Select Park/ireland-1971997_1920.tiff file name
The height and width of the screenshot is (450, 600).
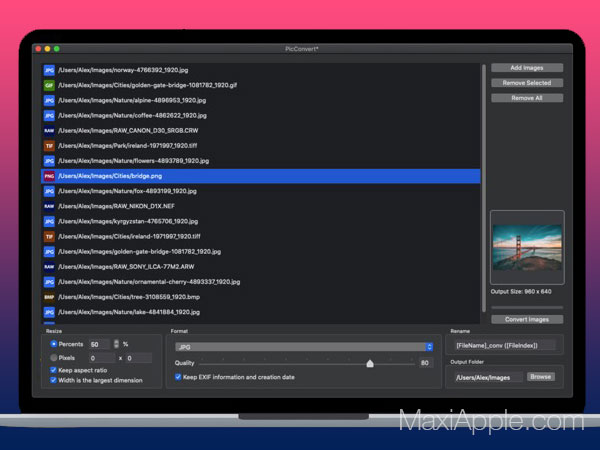[128, 146]
